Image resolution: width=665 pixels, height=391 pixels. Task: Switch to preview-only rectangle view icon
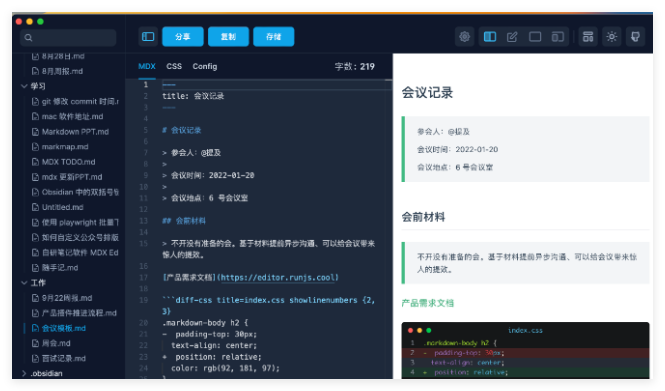pyautogui.click(x=535, y=36)
